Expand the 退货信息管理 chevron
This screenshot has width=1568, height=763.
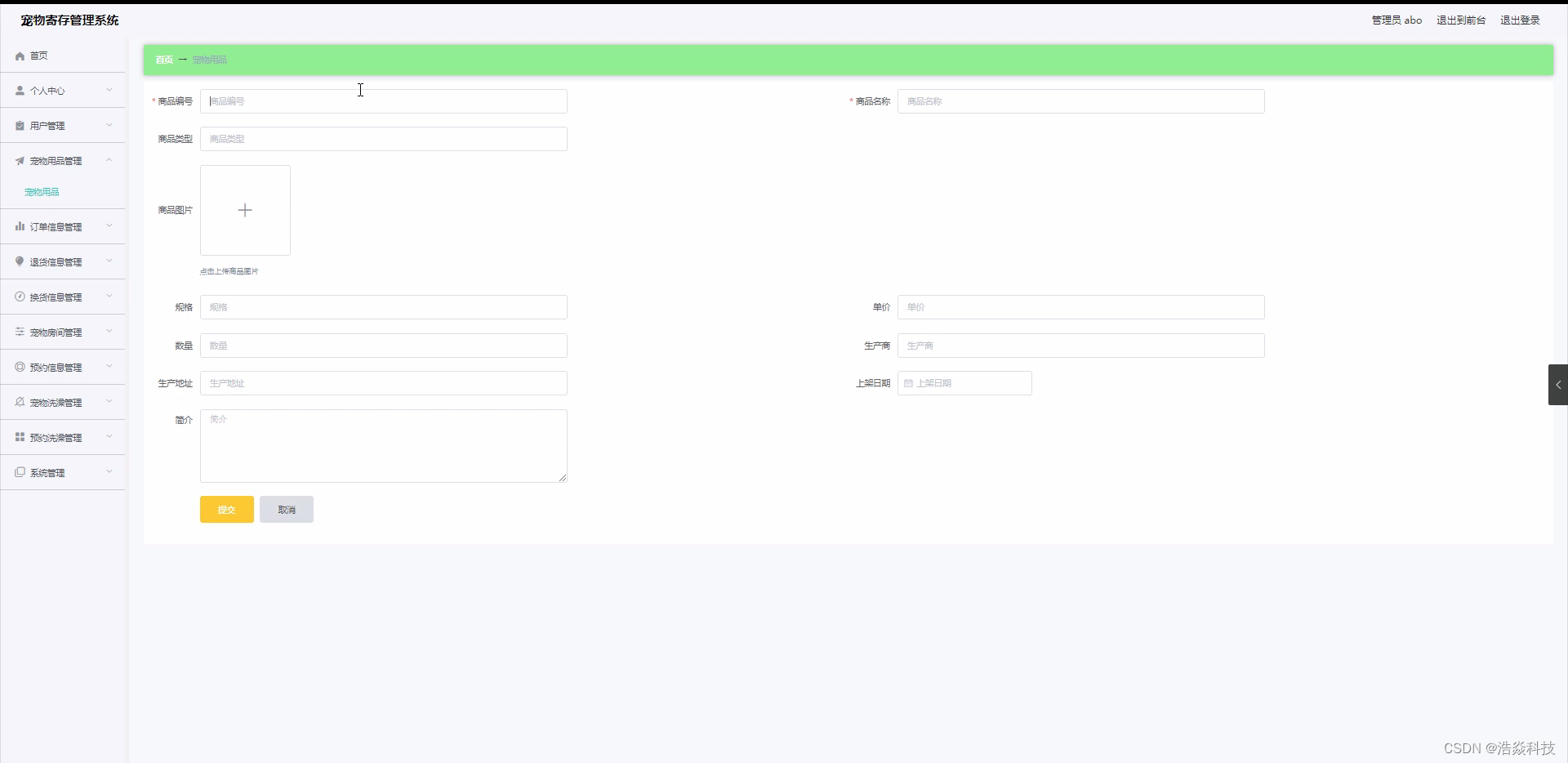coord(109,261)
